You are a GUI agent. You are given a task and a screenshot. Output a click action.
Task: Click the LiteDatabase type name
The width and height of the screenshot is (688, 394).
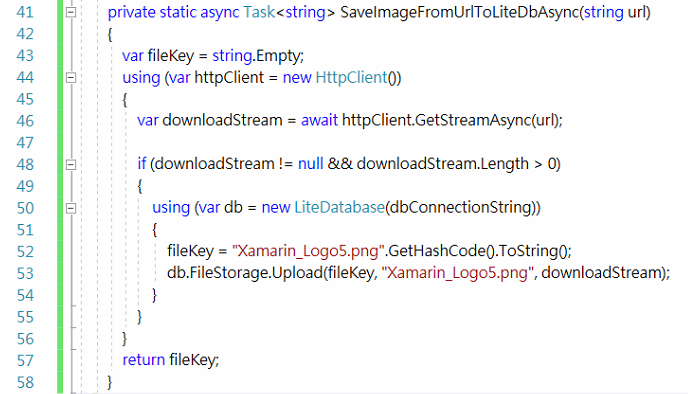tap(339, 207)
